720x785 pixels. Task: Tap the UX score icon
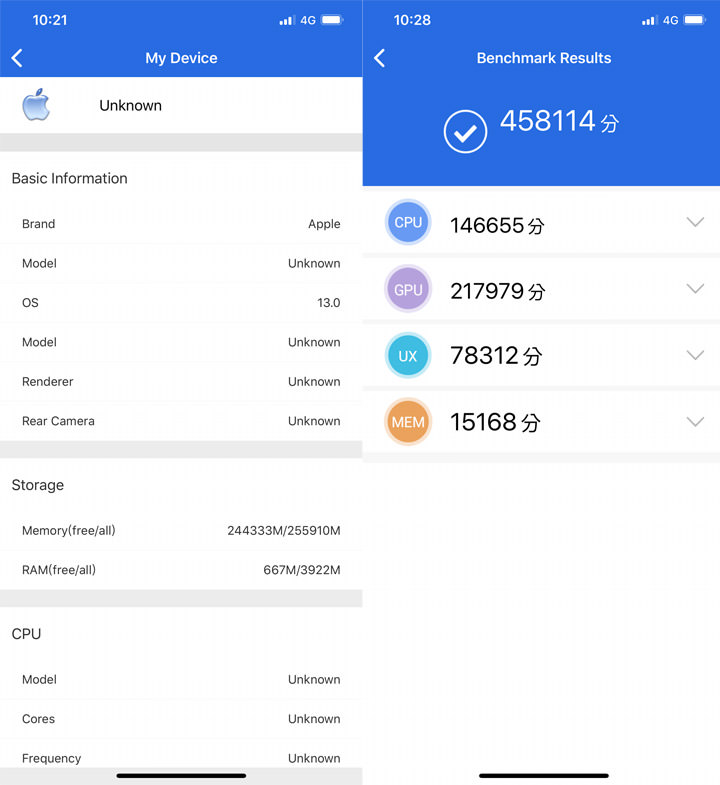[408, 356]
